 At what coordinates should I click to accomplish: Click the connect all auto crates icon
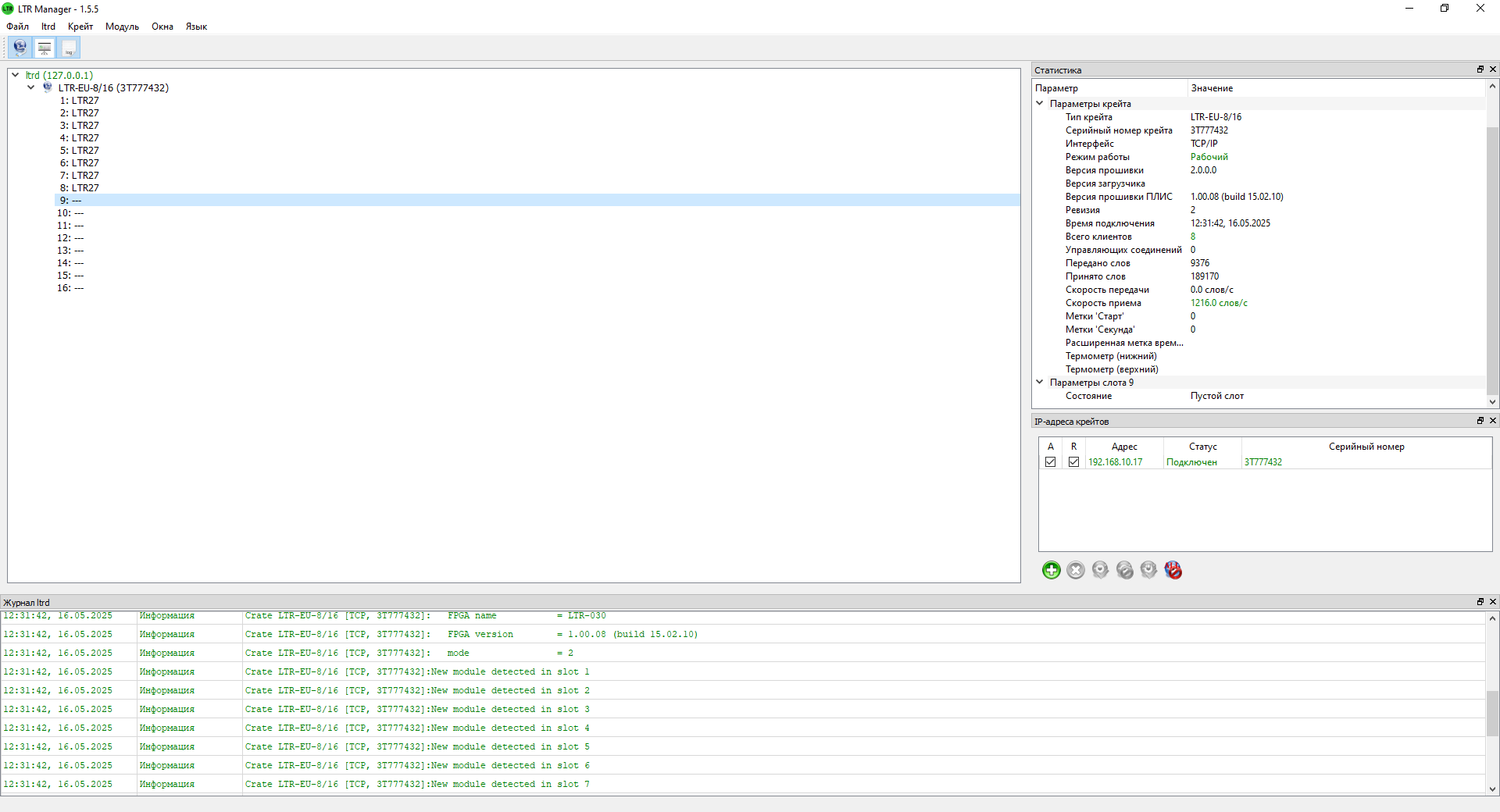click(1148, 570)
